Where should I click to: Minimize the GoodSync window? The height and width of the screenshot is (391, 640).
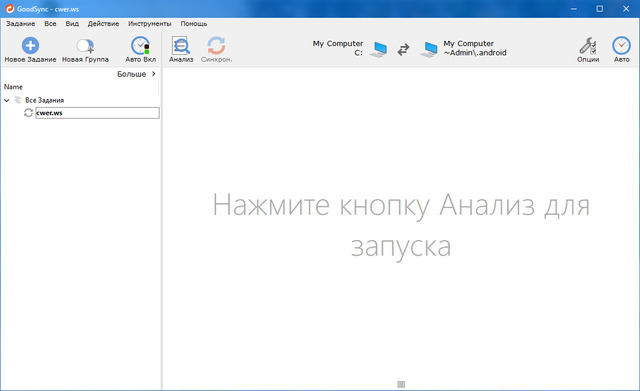tap(573, 9)
